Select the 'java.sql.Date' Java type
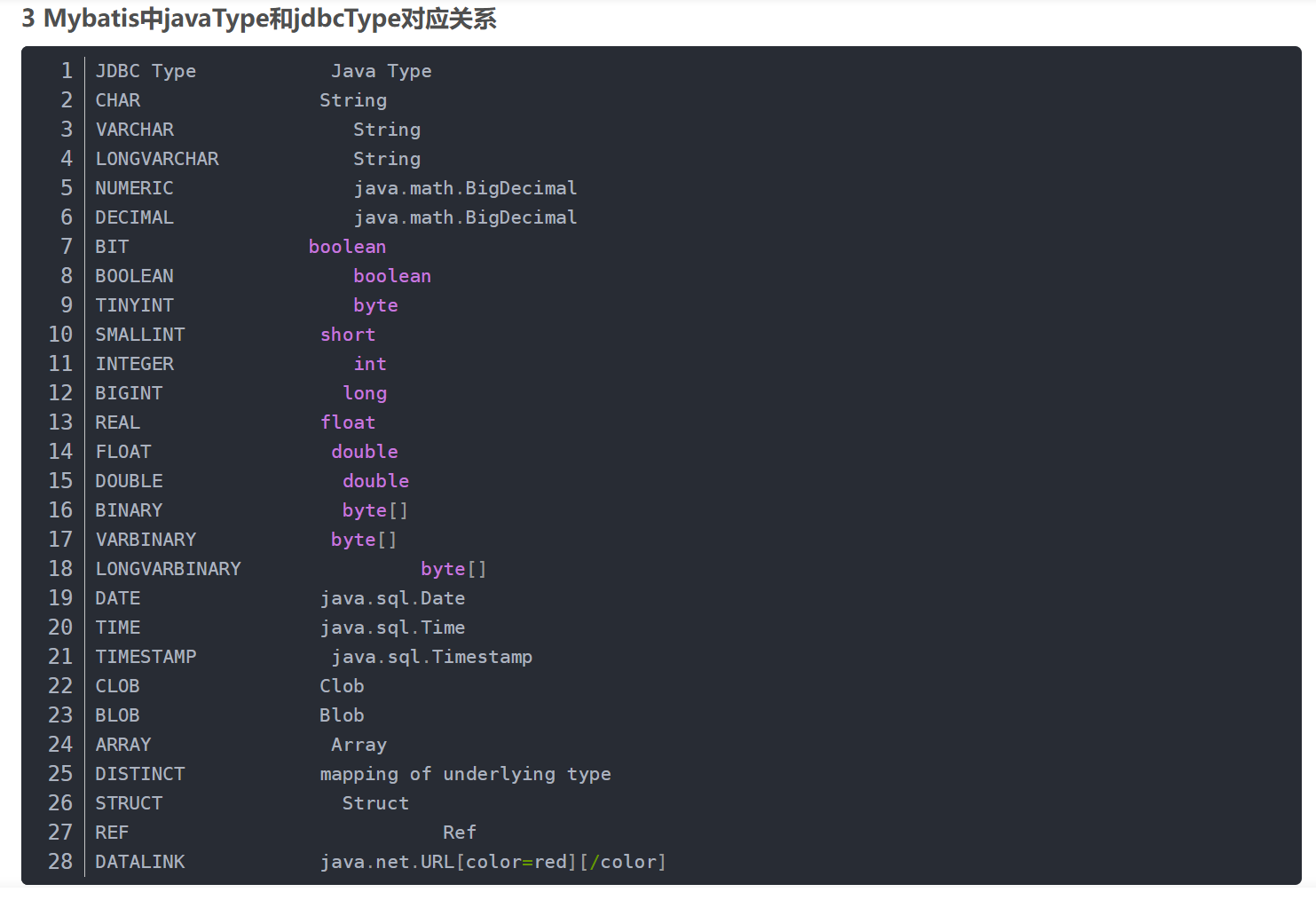The width and height of the screenshot is (1316, 900). [392, 598]
